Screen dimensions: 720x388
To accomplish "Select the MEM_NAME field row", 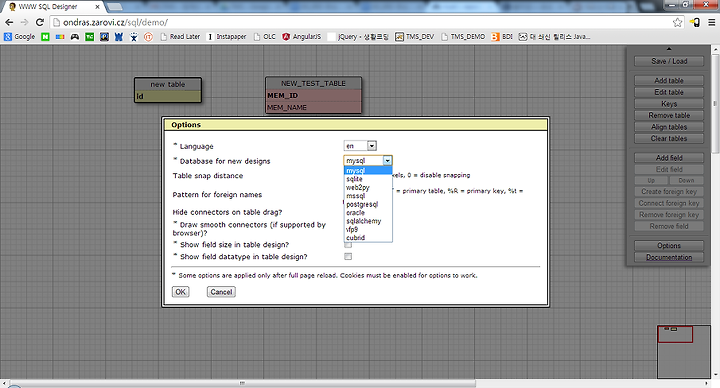I will (x=313, y=107).
